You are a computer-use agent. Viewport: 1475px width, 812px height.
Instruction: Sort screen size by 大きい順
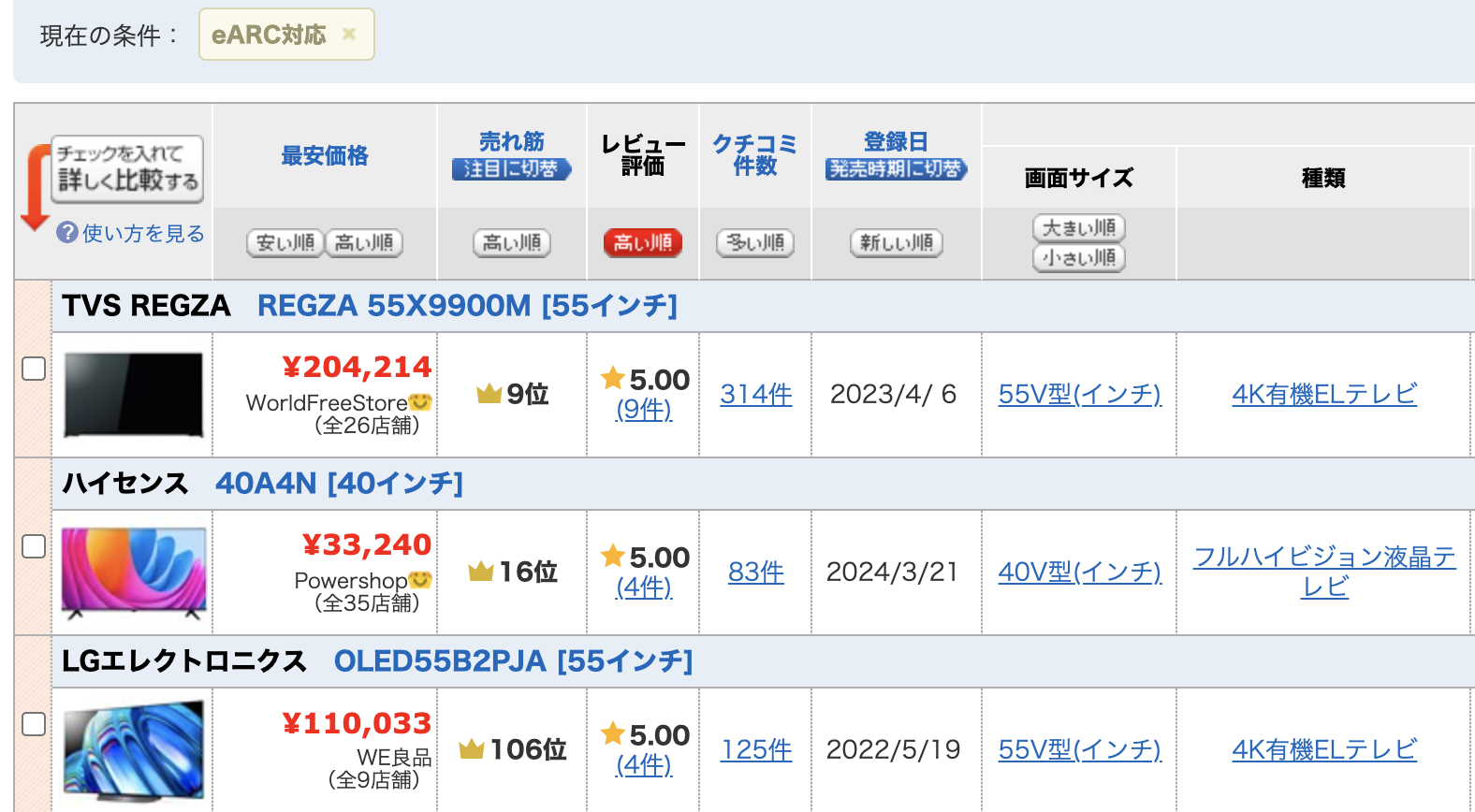coord(1079,228)
